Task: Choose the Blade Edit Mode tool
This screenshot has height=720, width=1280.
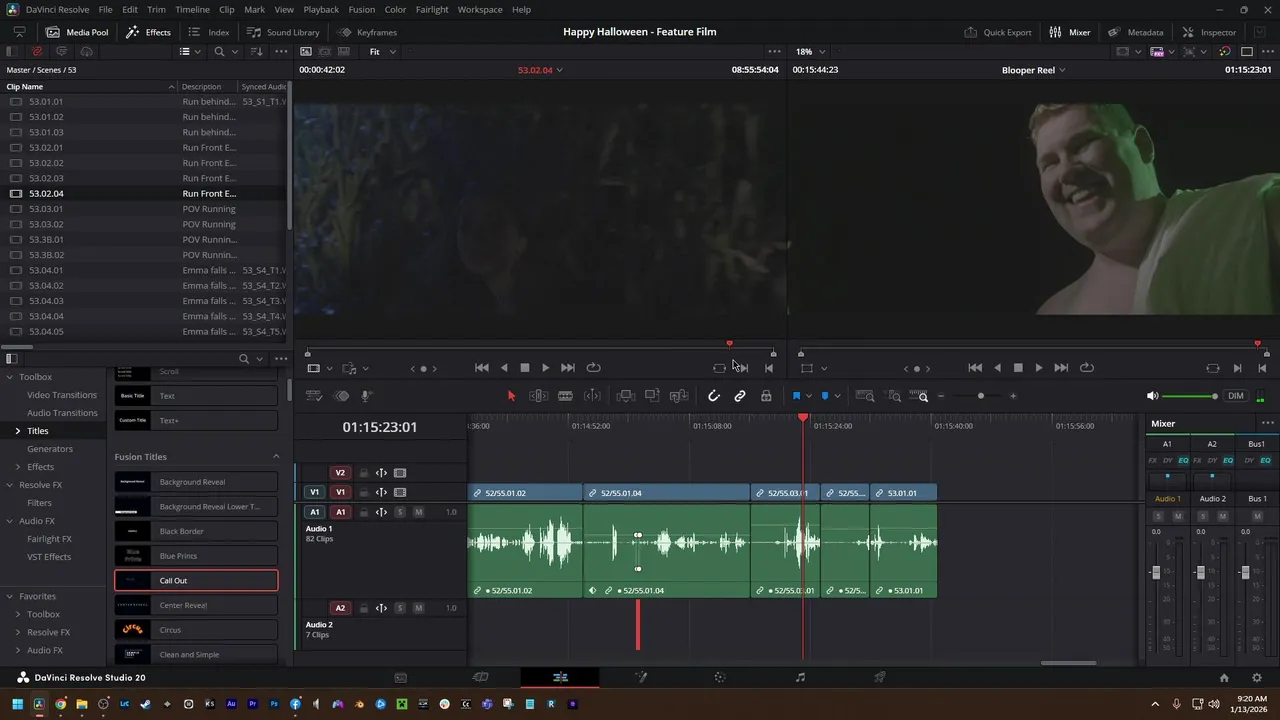Action: point(565,396)
